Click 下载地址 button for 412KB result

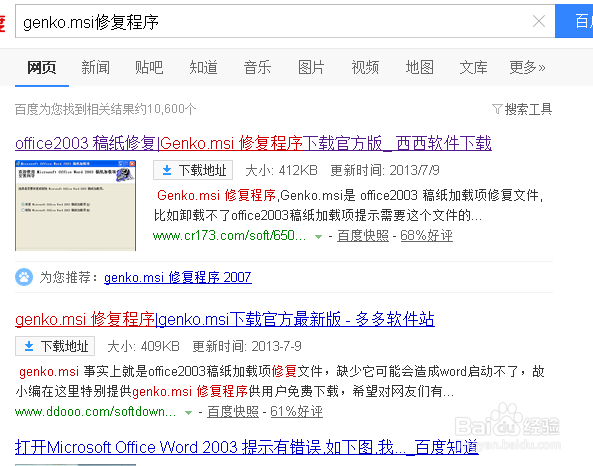tap(193, 170)
